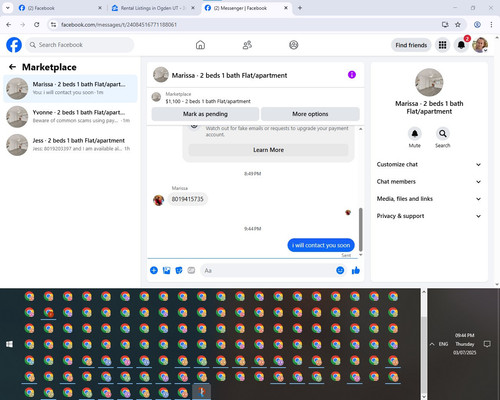Screen dimensions: 500x400
Task: Click the back arrow beside Marketplace
Action: (12, 67)
